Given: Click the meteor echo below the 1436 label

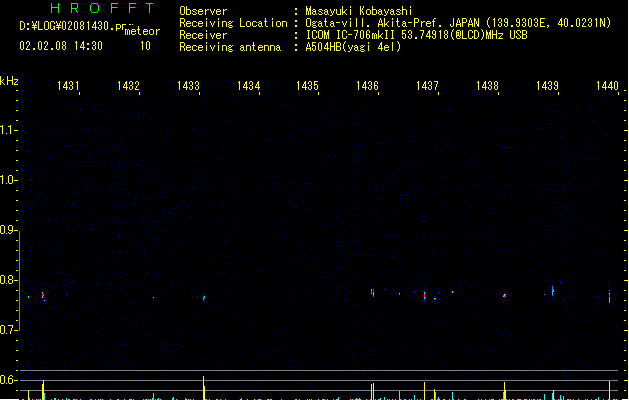Looking at the screenshot, I should tap(373, 292).
